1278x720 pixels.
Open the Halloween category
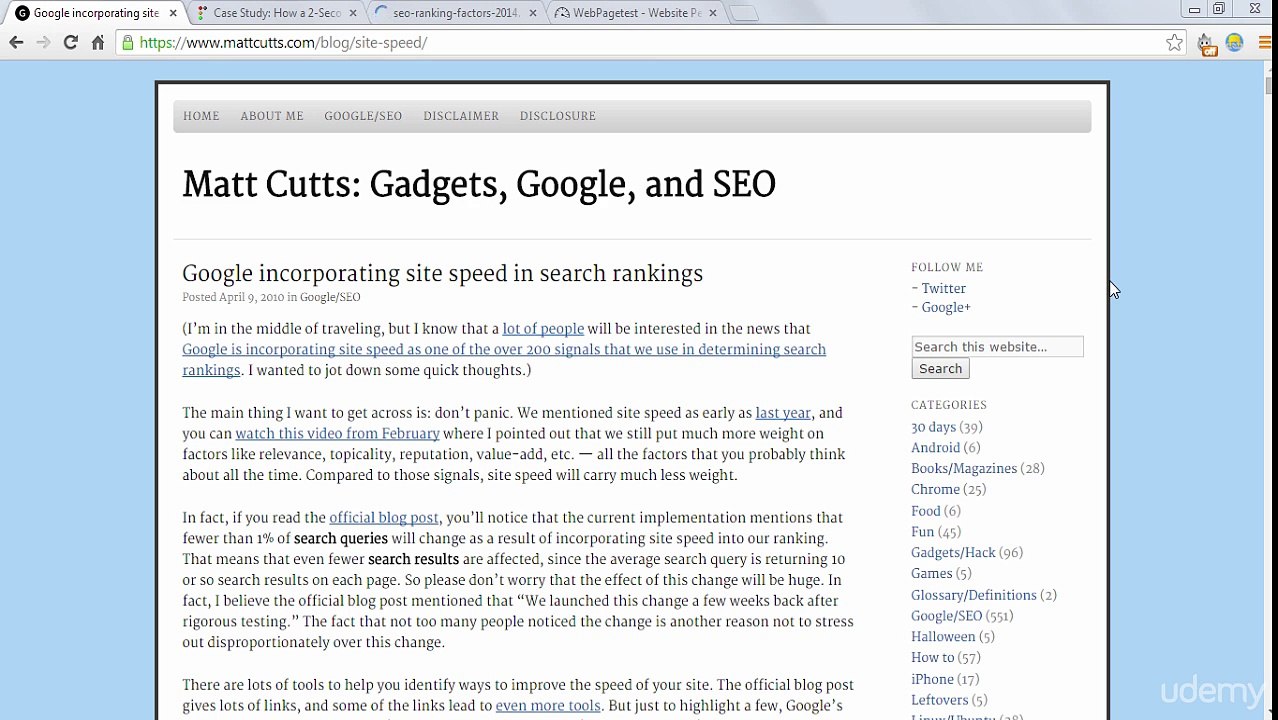[943, 637]
